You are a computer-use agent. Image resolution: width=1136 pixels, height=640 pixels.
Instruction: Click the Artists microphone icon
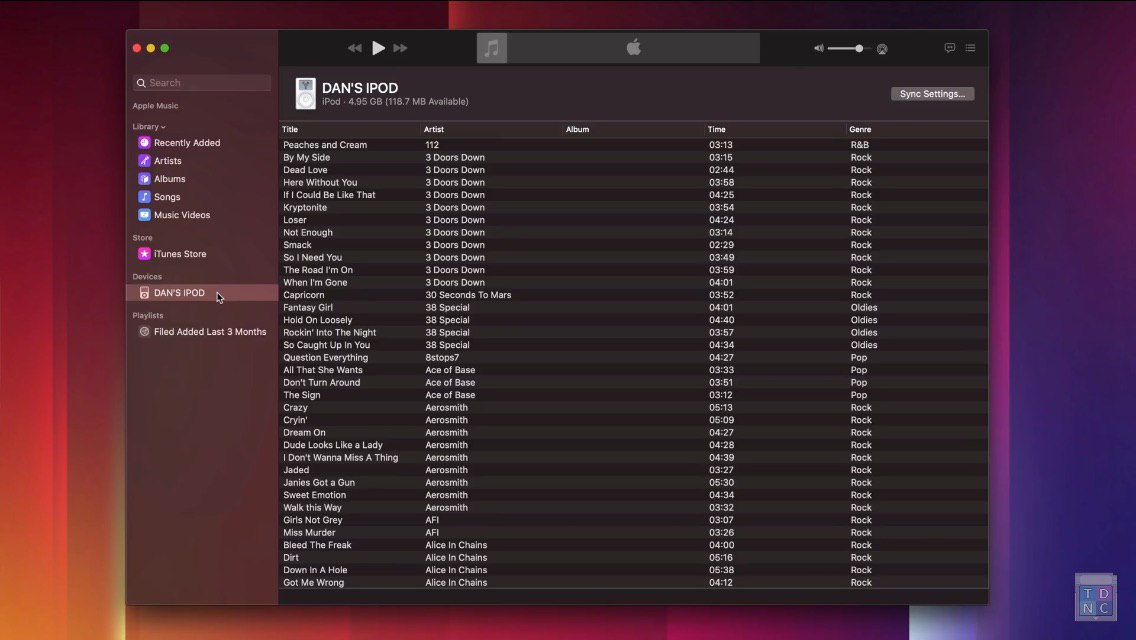144,161
